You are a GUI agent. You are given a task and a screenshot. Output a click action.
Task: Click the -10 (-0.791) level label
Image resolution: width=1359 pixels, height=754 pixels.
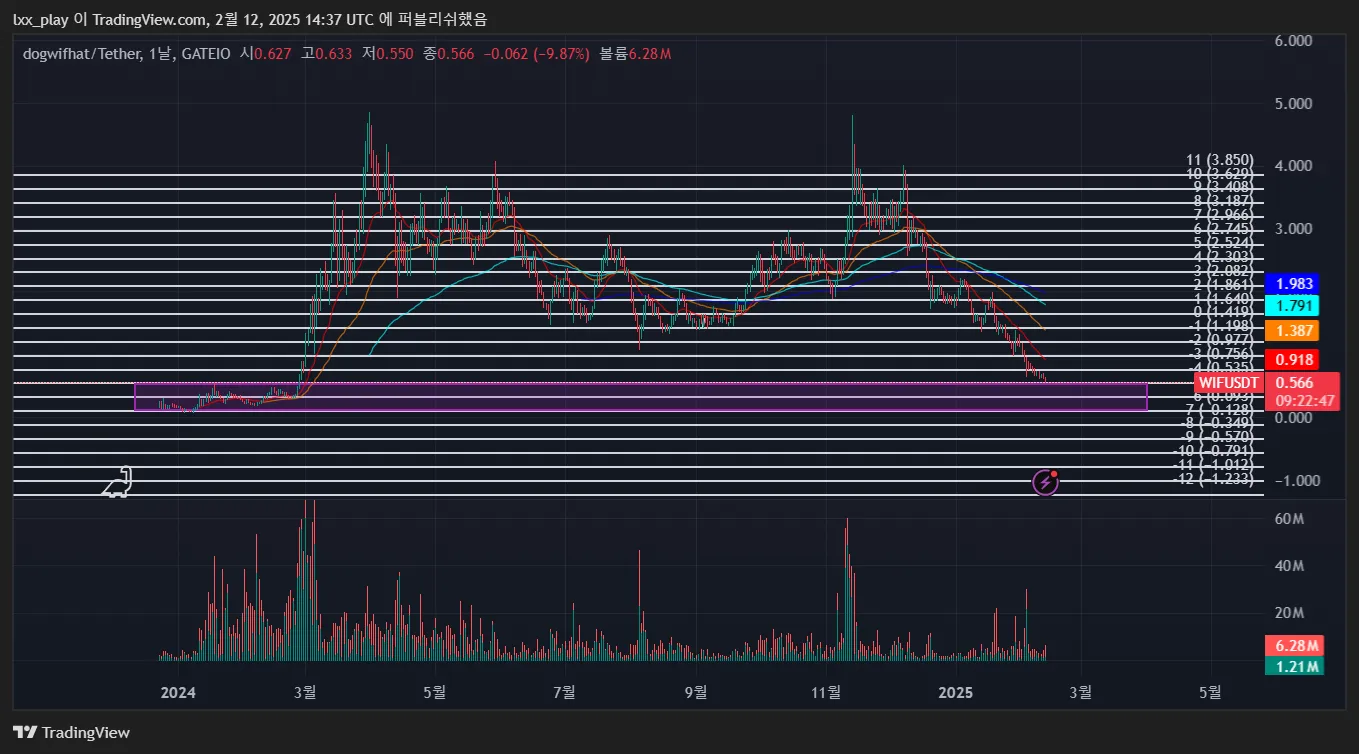pos(1213,451)
